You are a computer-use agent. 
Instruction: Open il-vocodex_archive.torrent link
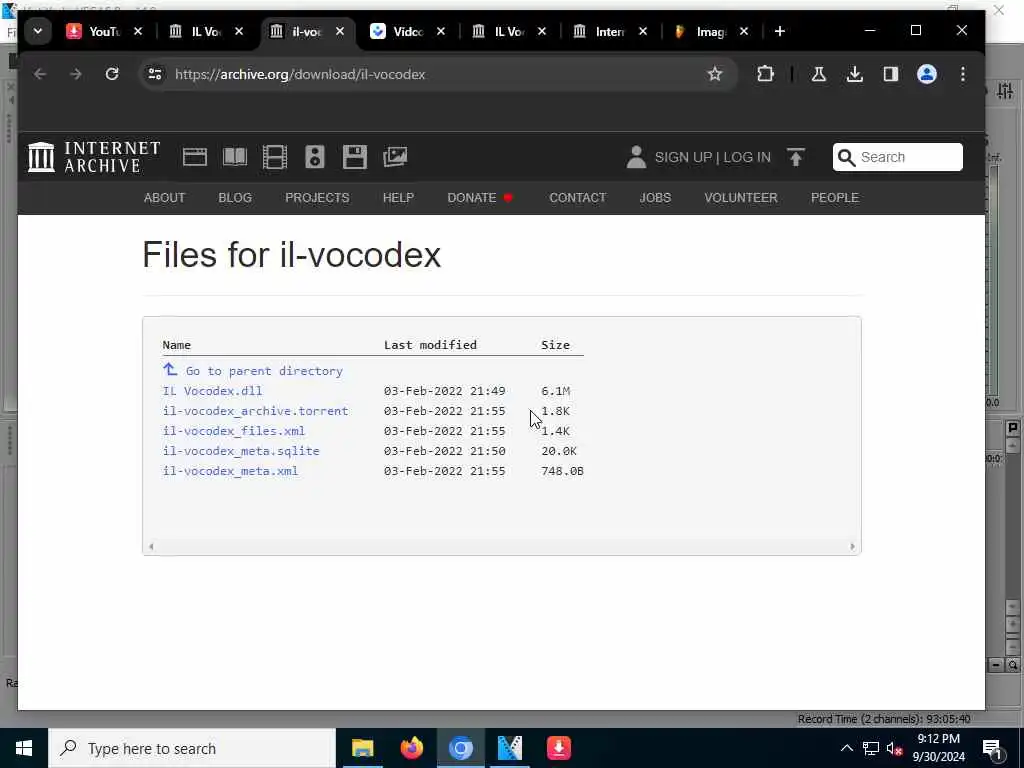255,411
